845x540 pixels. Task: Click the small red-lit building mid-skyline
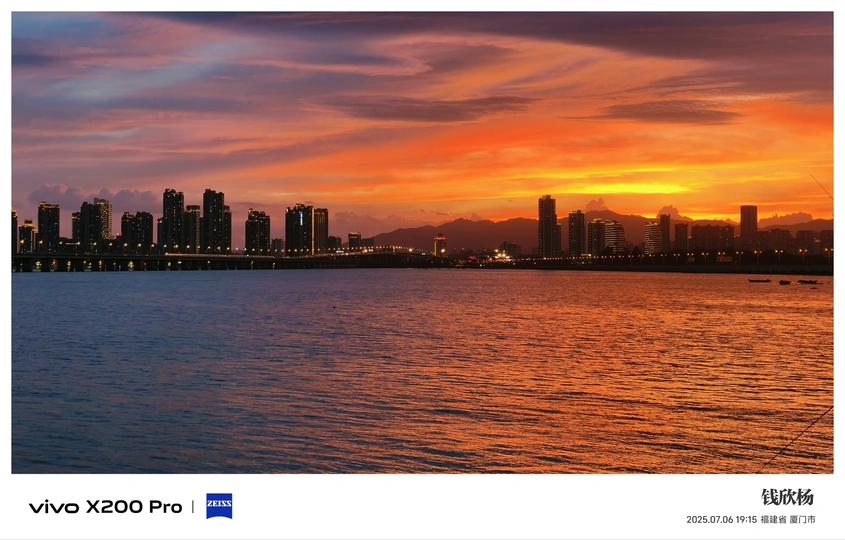(x=440, y=245)
